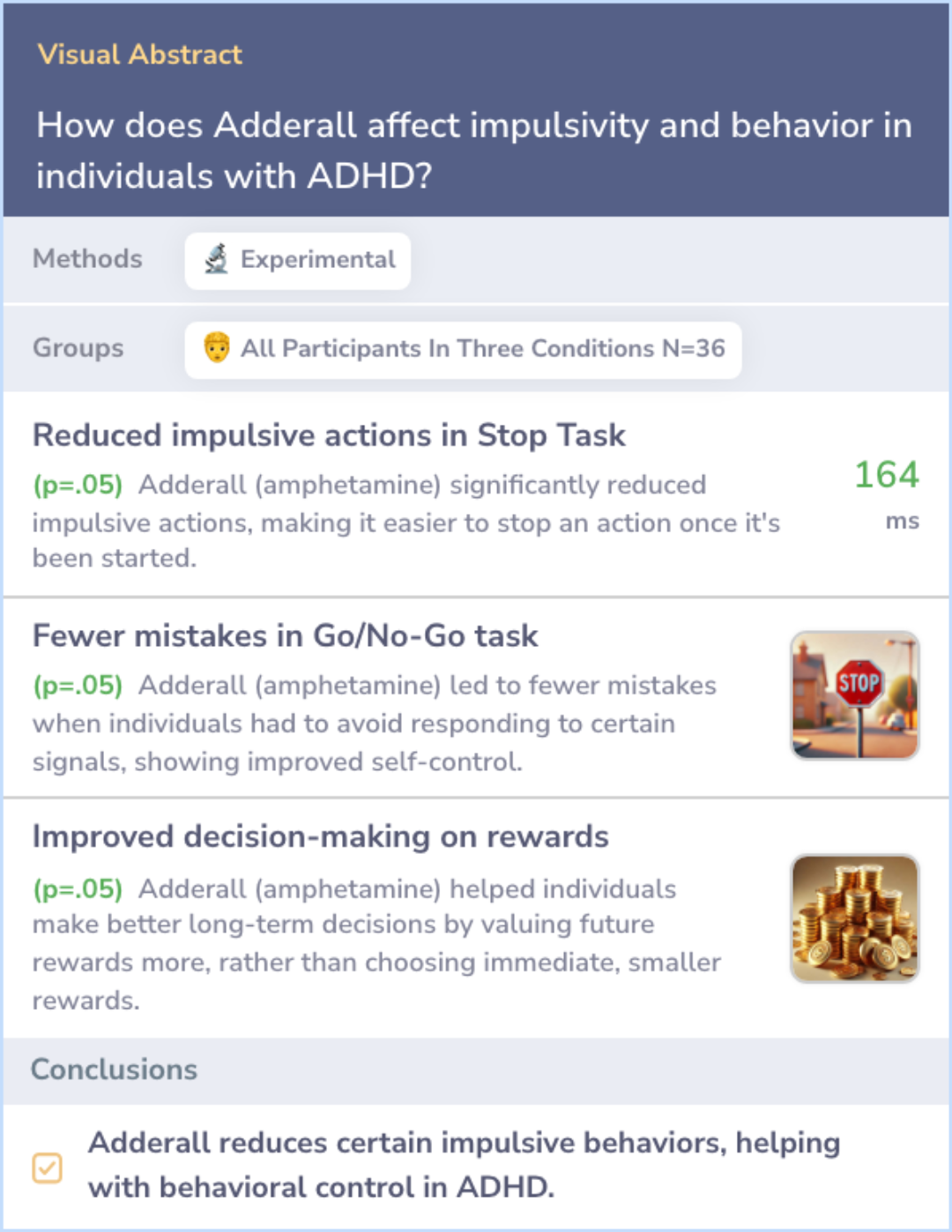The width and height of the screenshot is (952, 1232).
Task: Click the Groups row label
Action: click(78, 348)
